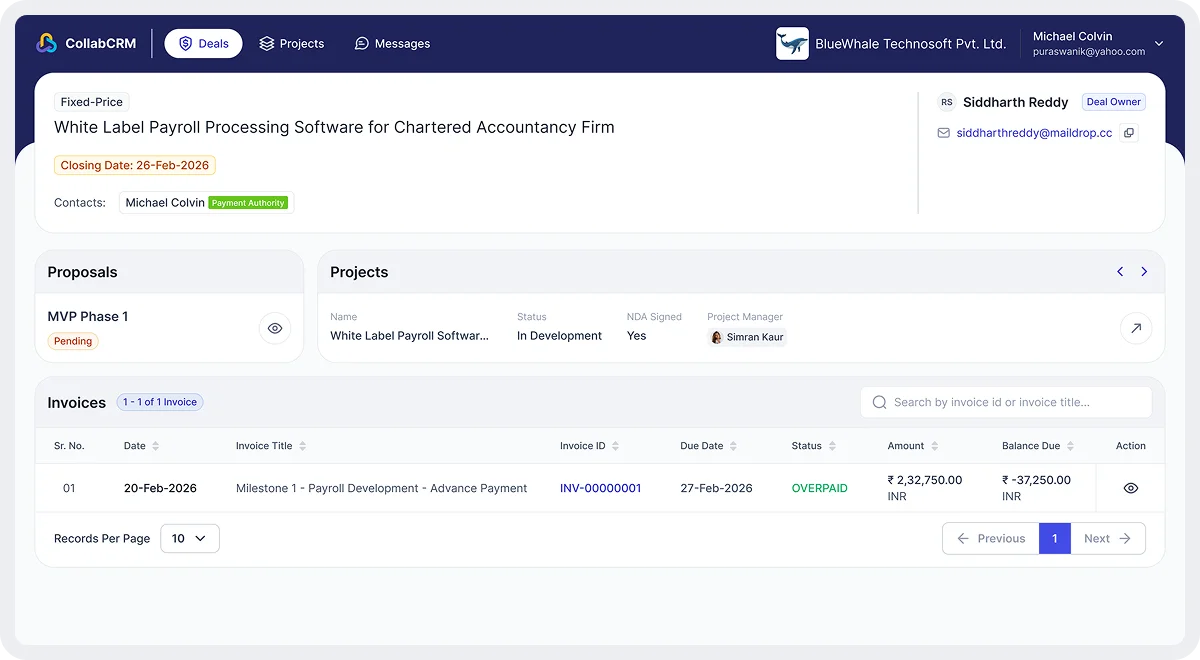
Task: Click Simran Kaur's avatar picture
Action: (716, 337)
